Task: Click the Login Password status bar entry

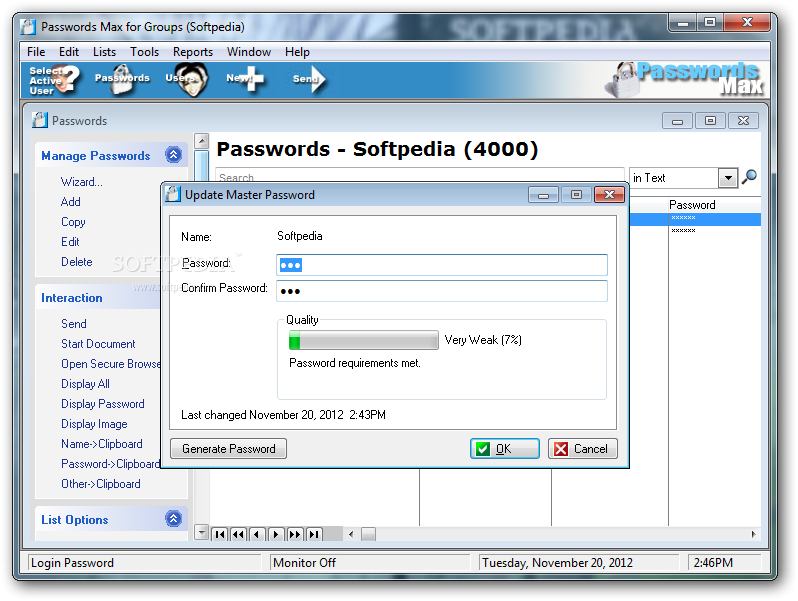Action: pyautogui.click(x=144, y=562)
